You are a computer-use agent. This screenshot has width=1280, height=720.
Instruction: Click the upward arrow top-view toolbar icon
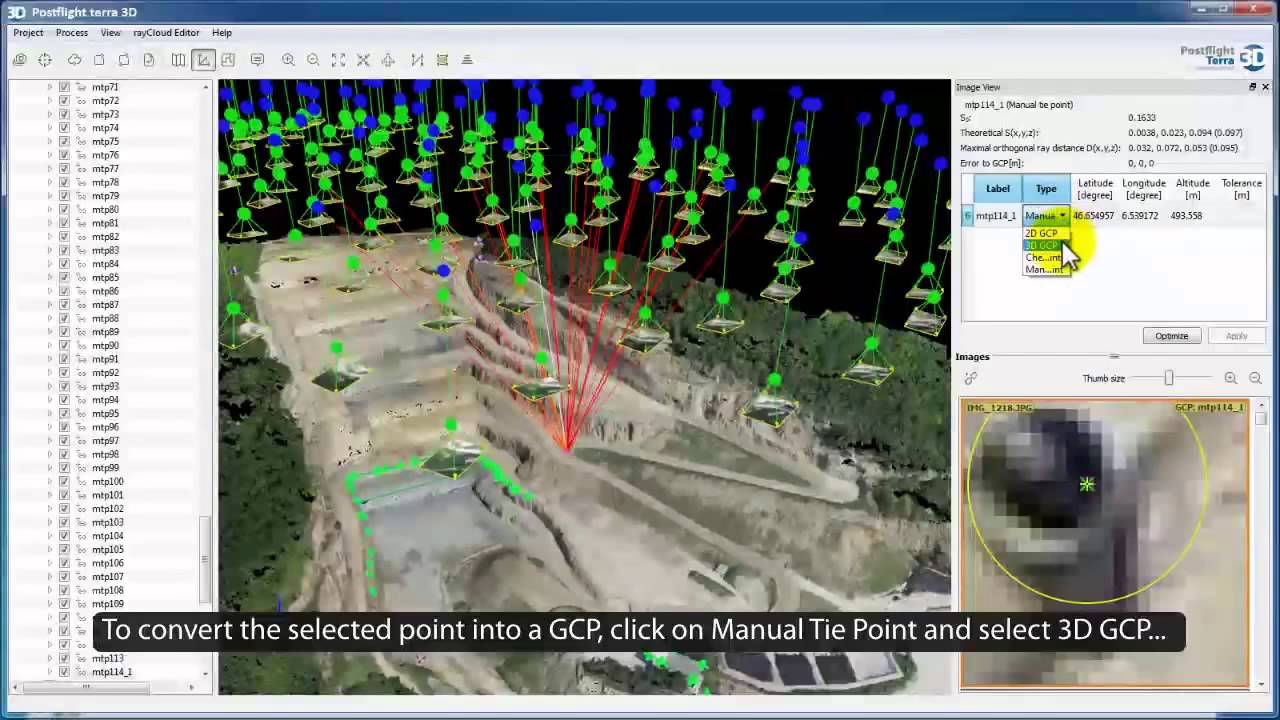point(388,60)
